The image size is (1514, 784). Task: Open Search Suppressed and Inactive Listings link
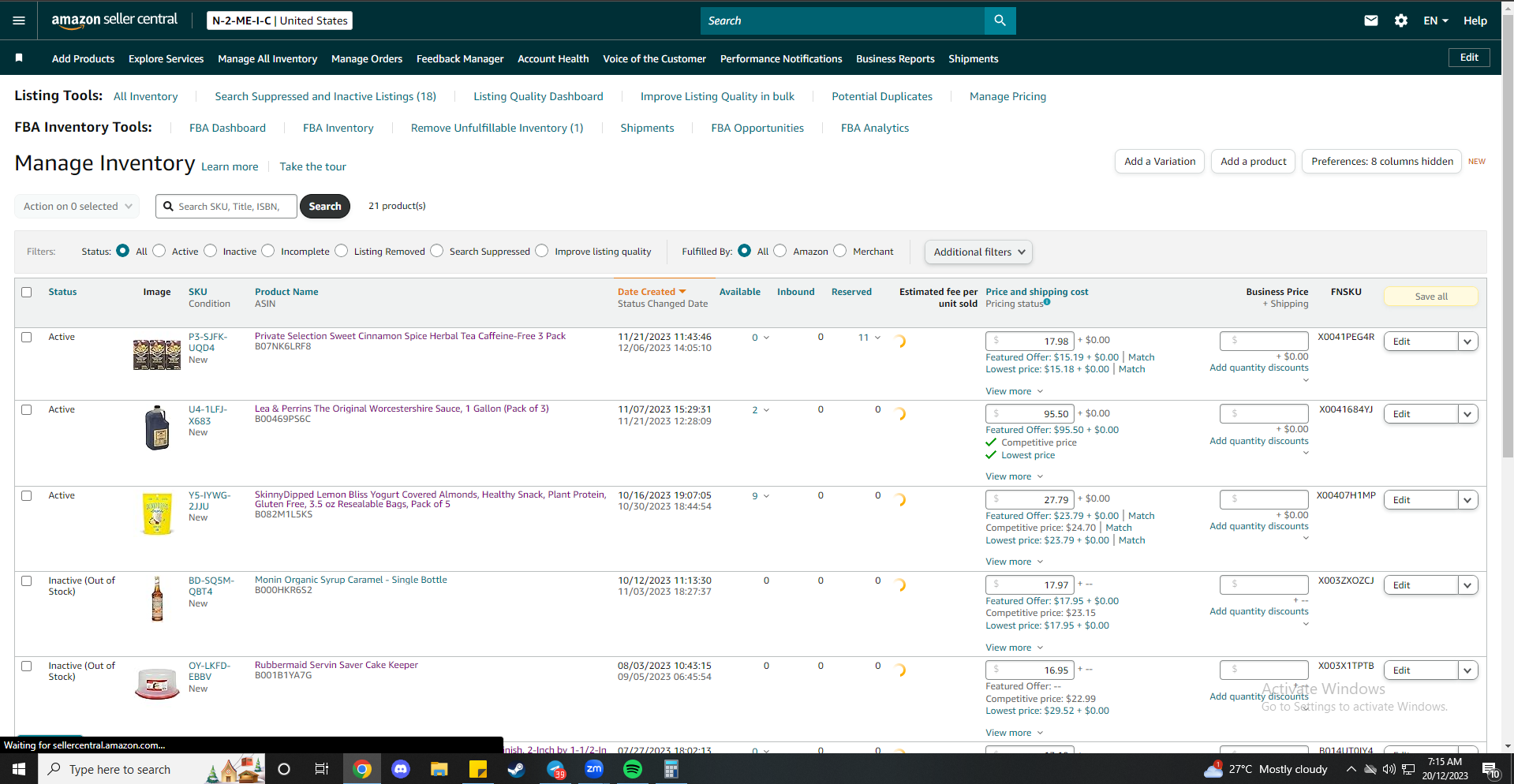pos(326,96)
